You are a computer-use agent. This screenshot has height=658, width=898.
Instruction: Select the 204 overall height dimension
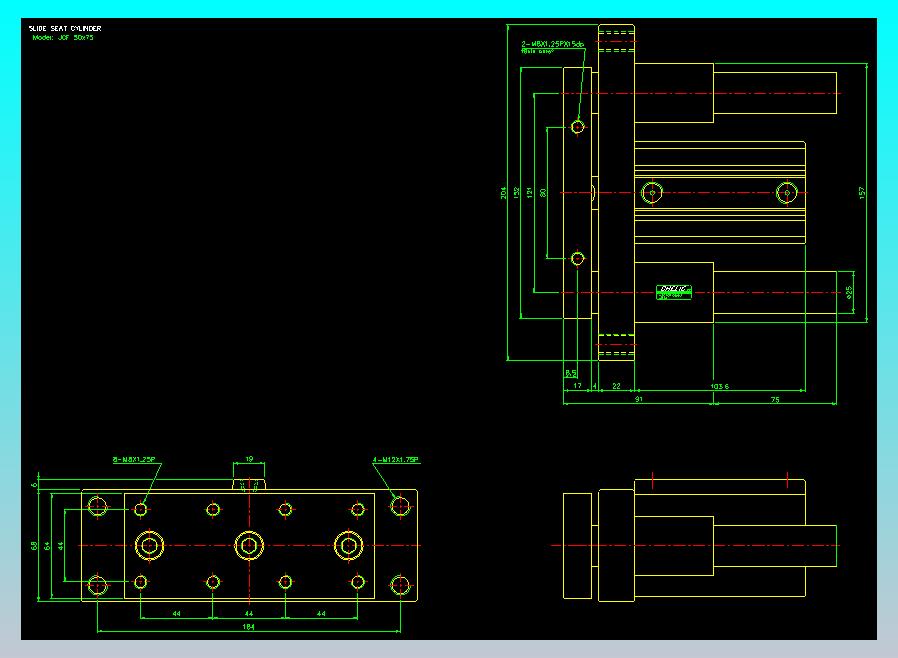point(503,192)
